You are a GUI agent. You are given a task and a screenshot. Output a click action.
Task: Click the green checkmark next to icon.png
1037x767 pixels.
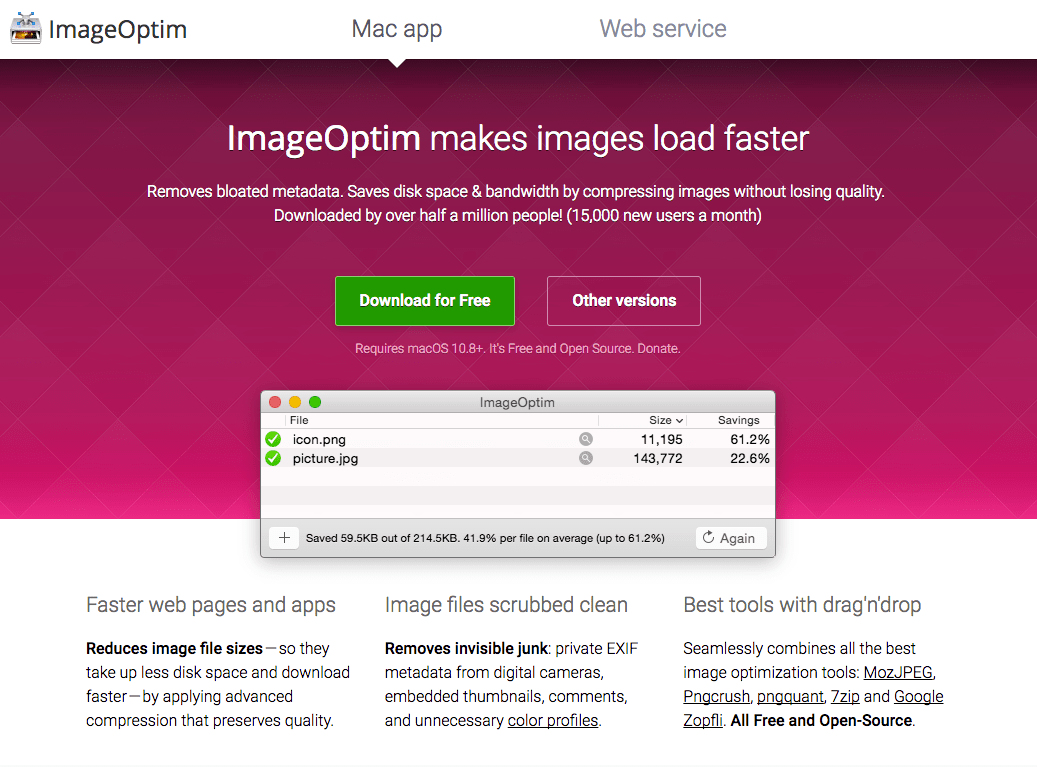(x=273, y=439)
